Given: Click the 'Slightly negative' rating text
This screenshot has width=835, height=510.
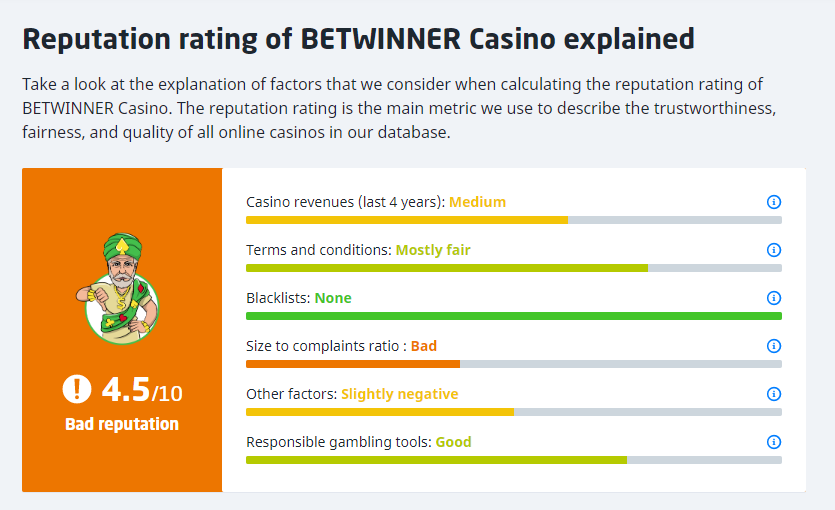Looking at the screenshot, I should [399, 394].
